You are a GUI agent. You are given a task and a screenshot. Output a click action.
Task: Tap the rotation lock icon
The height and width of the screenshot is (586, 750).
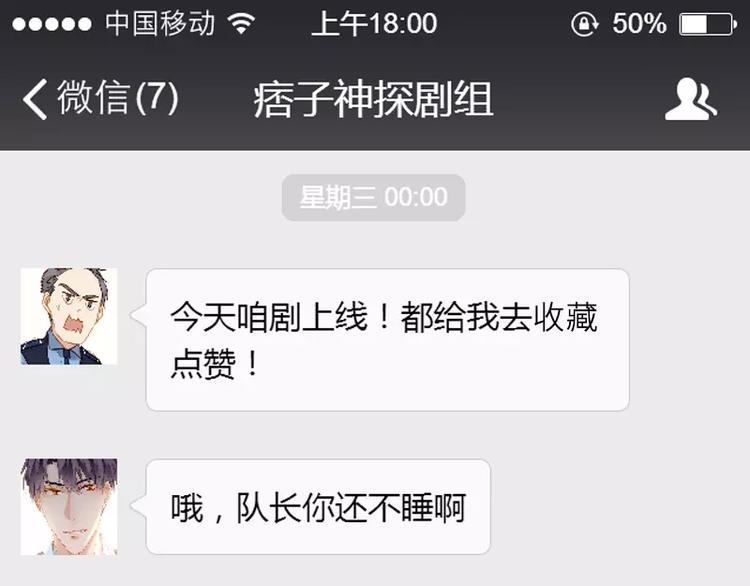[x=585, y=23]
